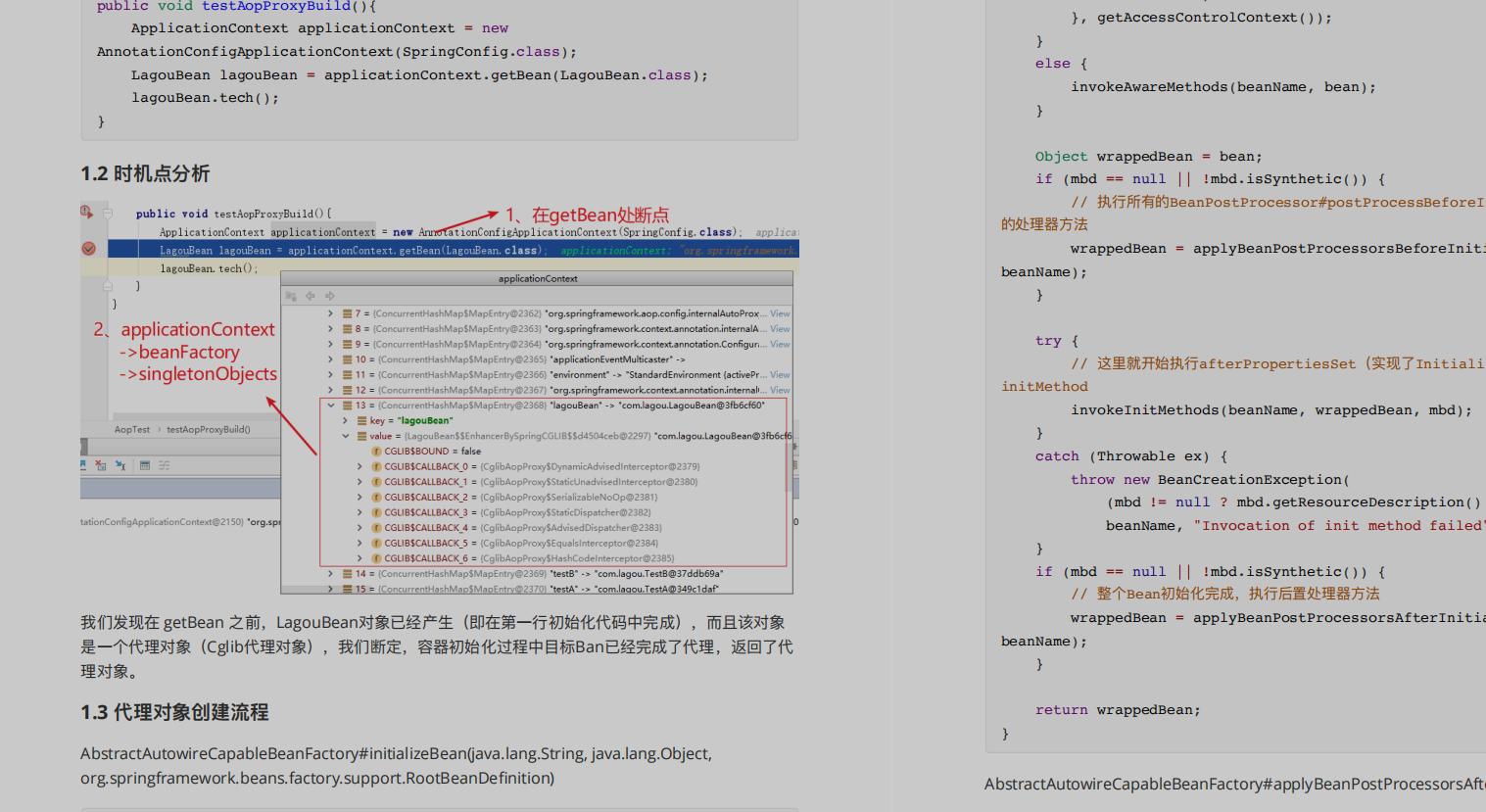Expand map entry 12 in the variables tree
This screenshot has width=1486, height=812.
(x=331, y=390)
